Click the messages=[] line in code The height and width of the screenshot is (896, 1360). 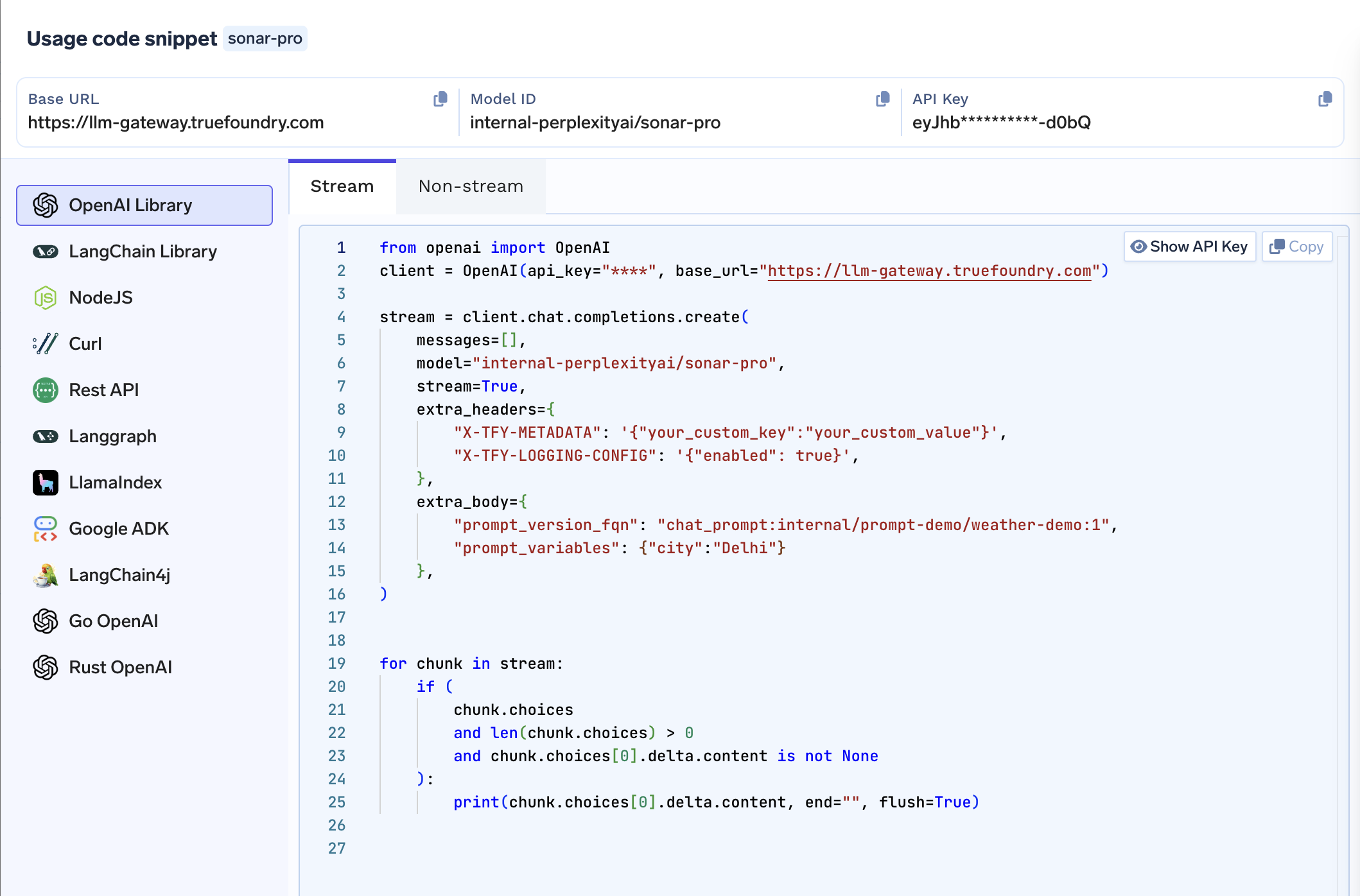point(471,340)
